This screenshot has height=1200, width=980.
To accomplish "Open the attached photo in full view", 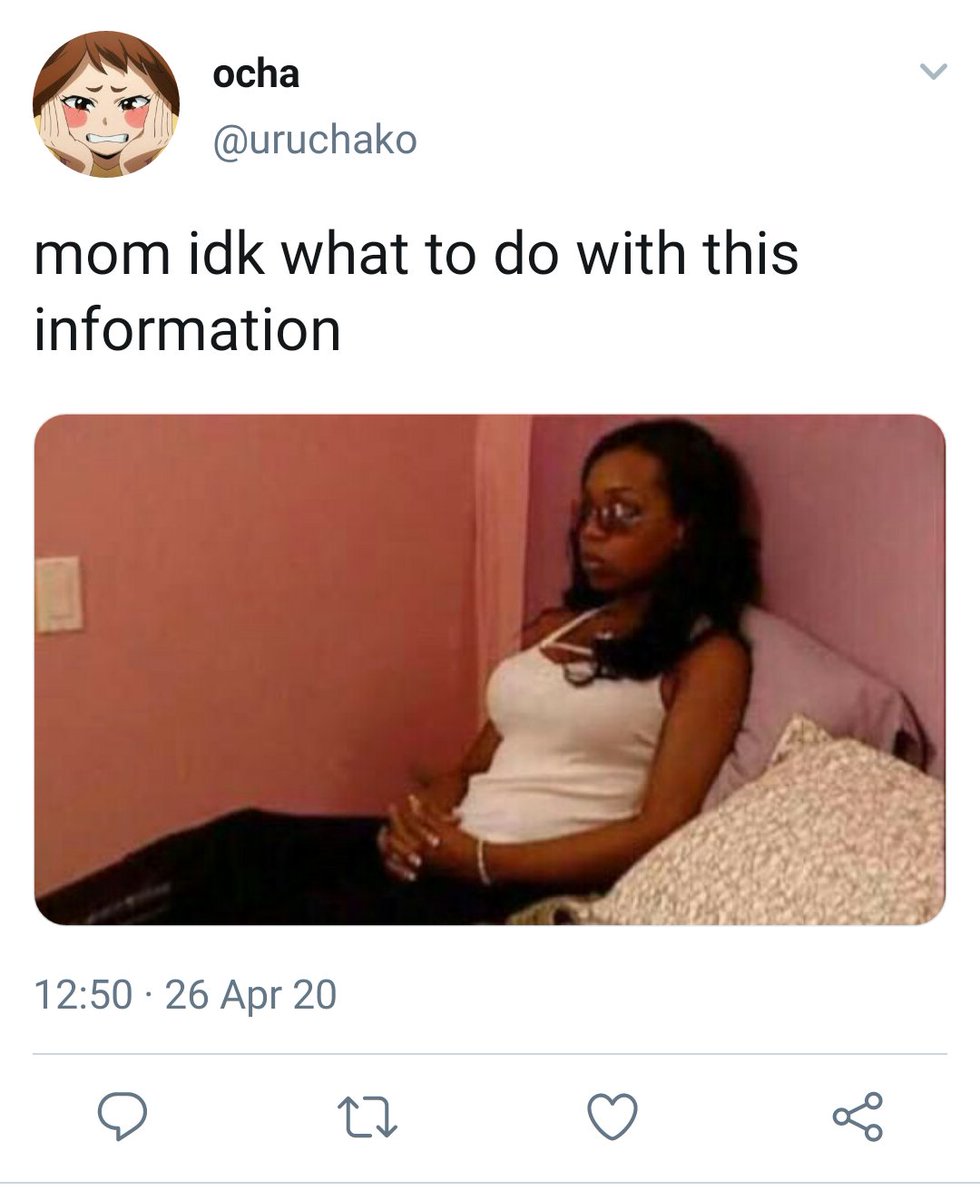I will 490,670.
